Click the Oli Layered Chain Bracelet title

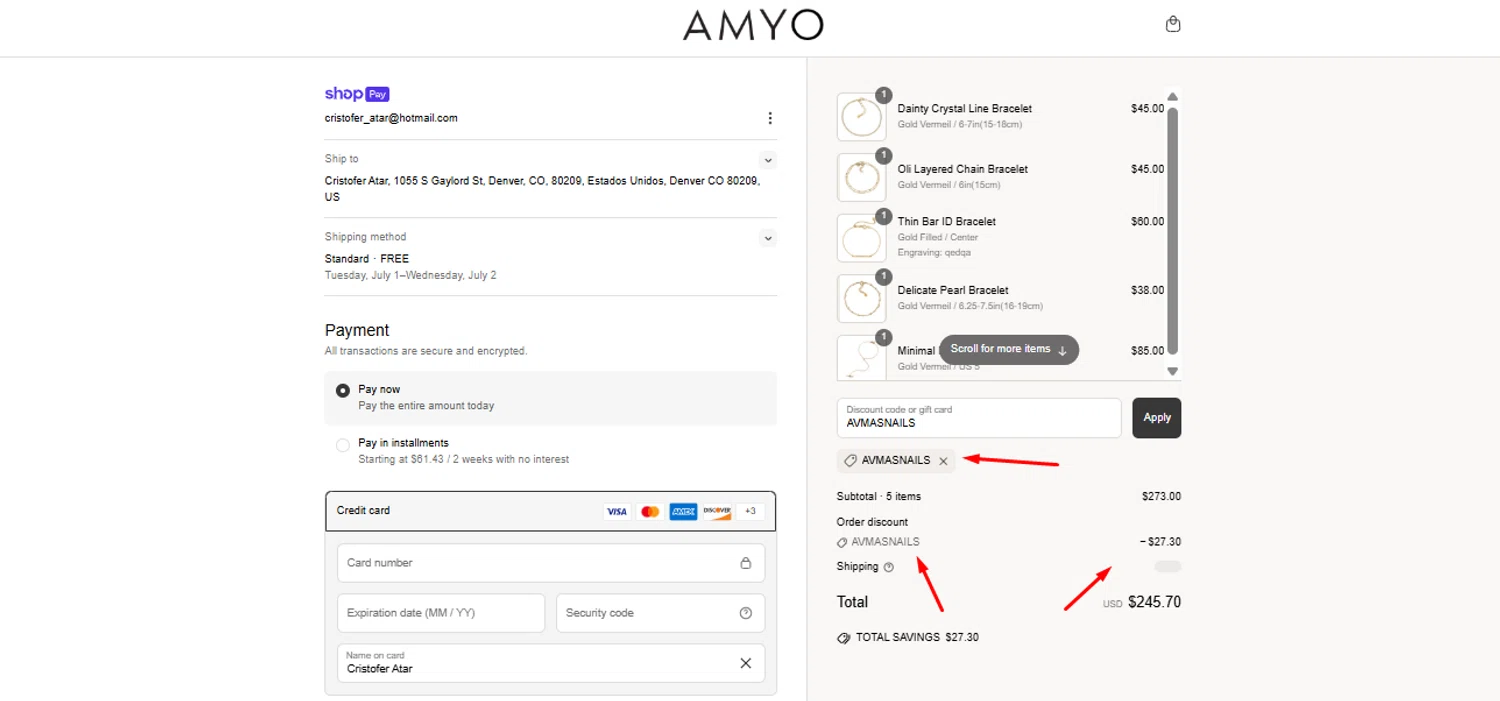(963, 169)
